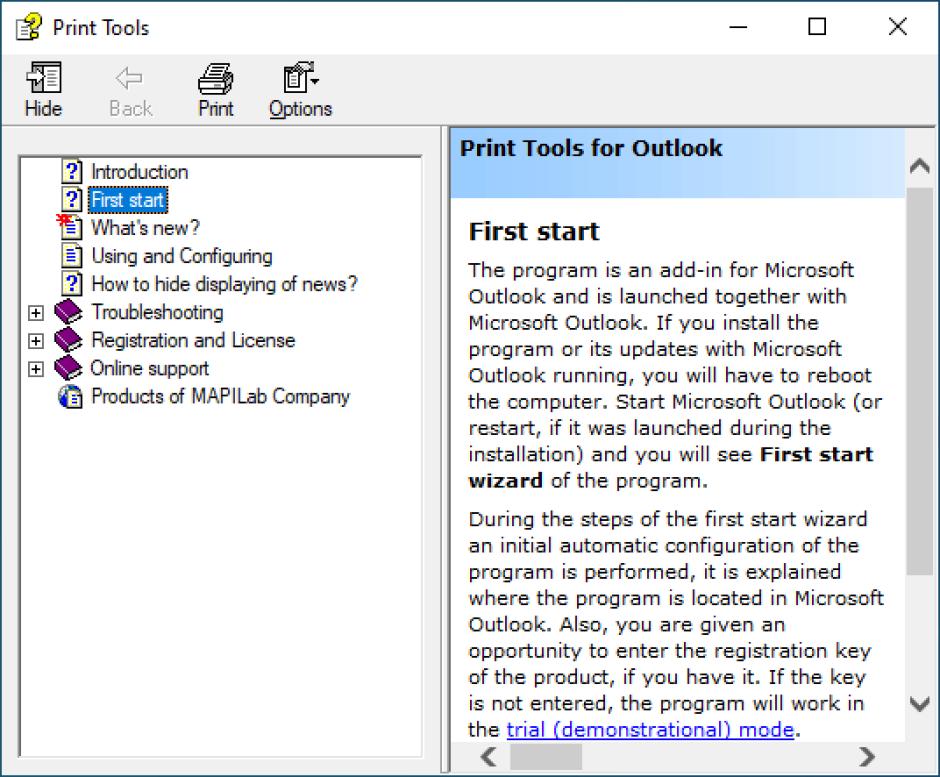This screenshot has height=777, width=940.
Task: Select the Troubleshooting book label
Action: tap(157, 312)
